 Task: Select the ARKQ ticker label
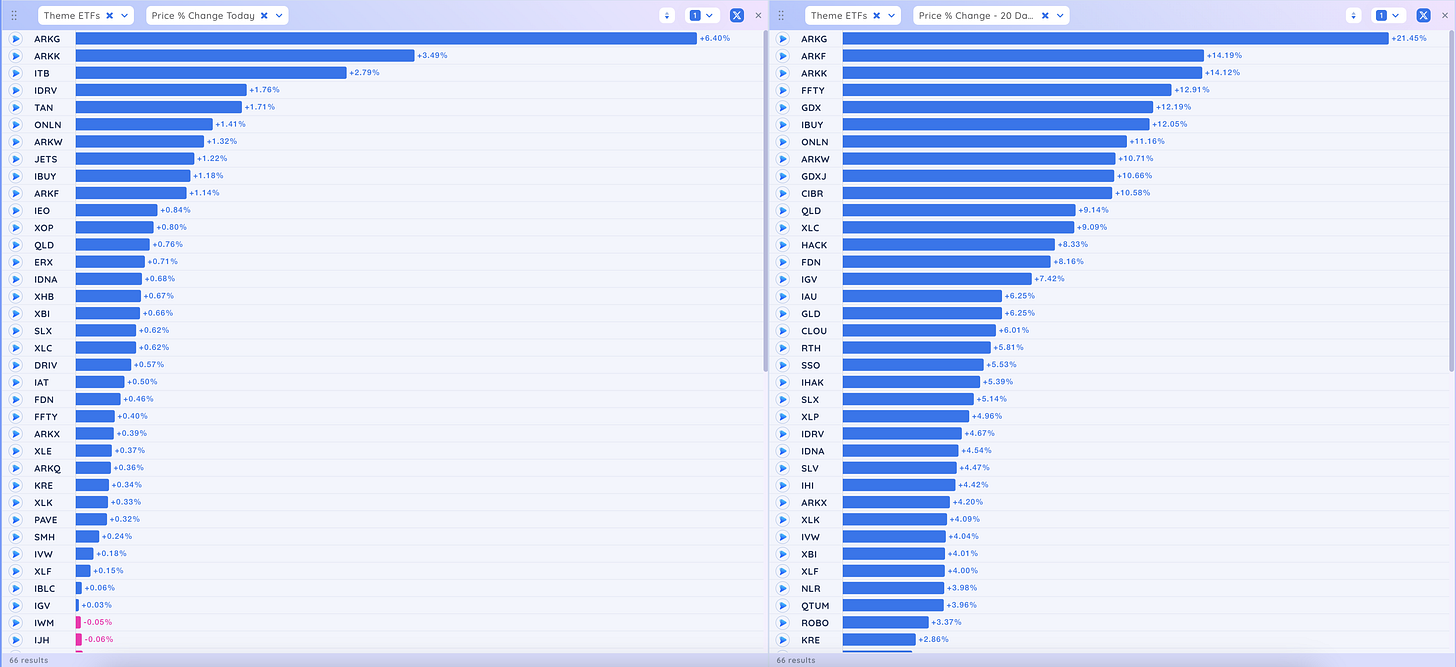point(47,468)
